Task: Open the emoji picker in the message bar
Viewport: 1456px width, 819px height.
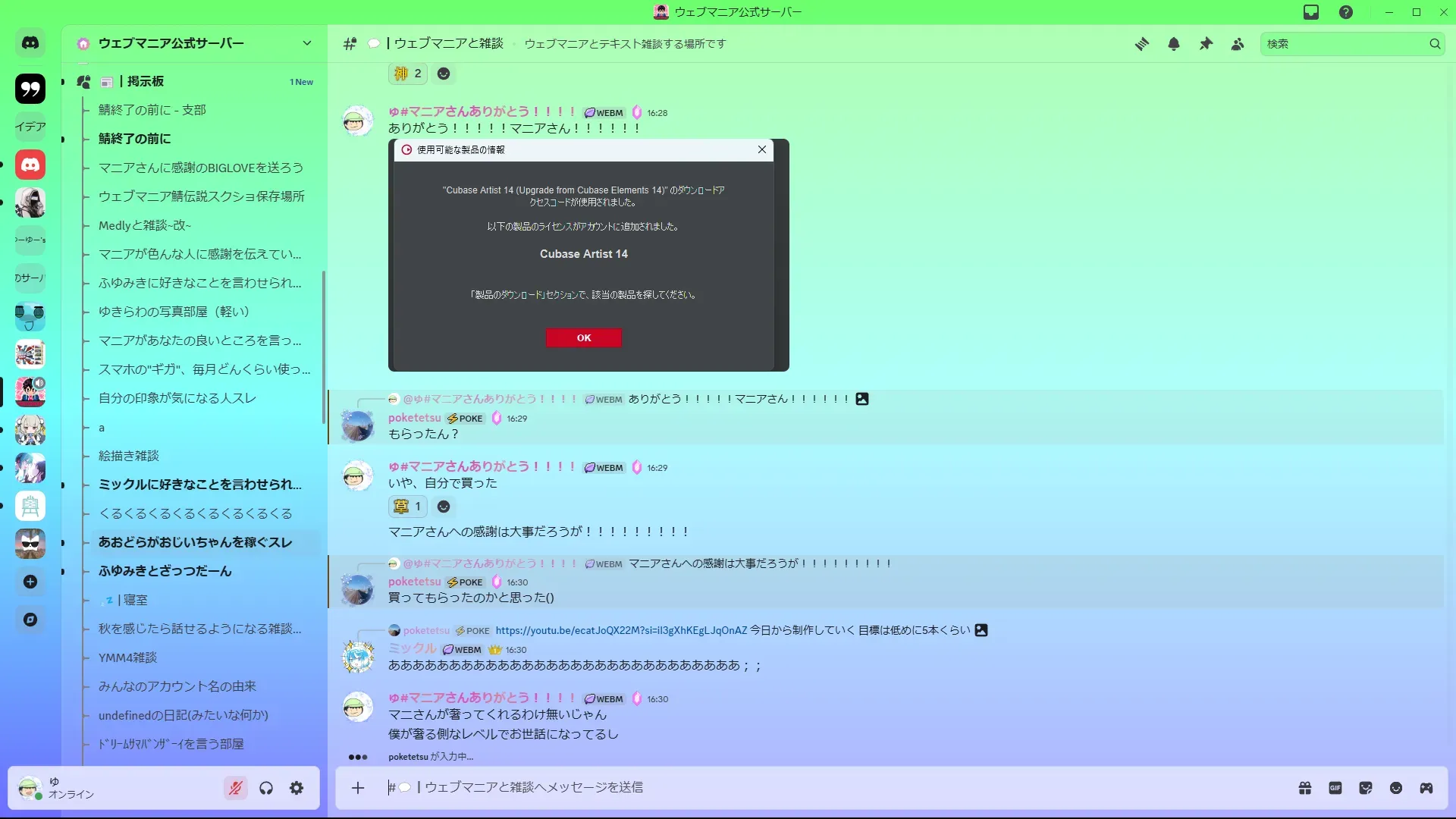Action: pyautogui.click(x=1396, y=788)
